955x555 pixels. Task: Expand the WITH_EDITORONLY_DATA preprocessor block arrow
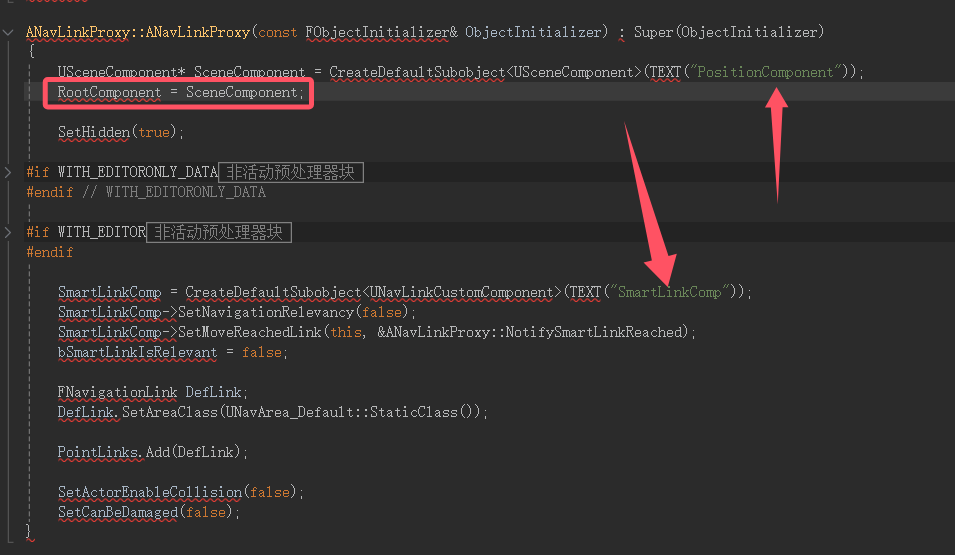[x=9, y=172]
